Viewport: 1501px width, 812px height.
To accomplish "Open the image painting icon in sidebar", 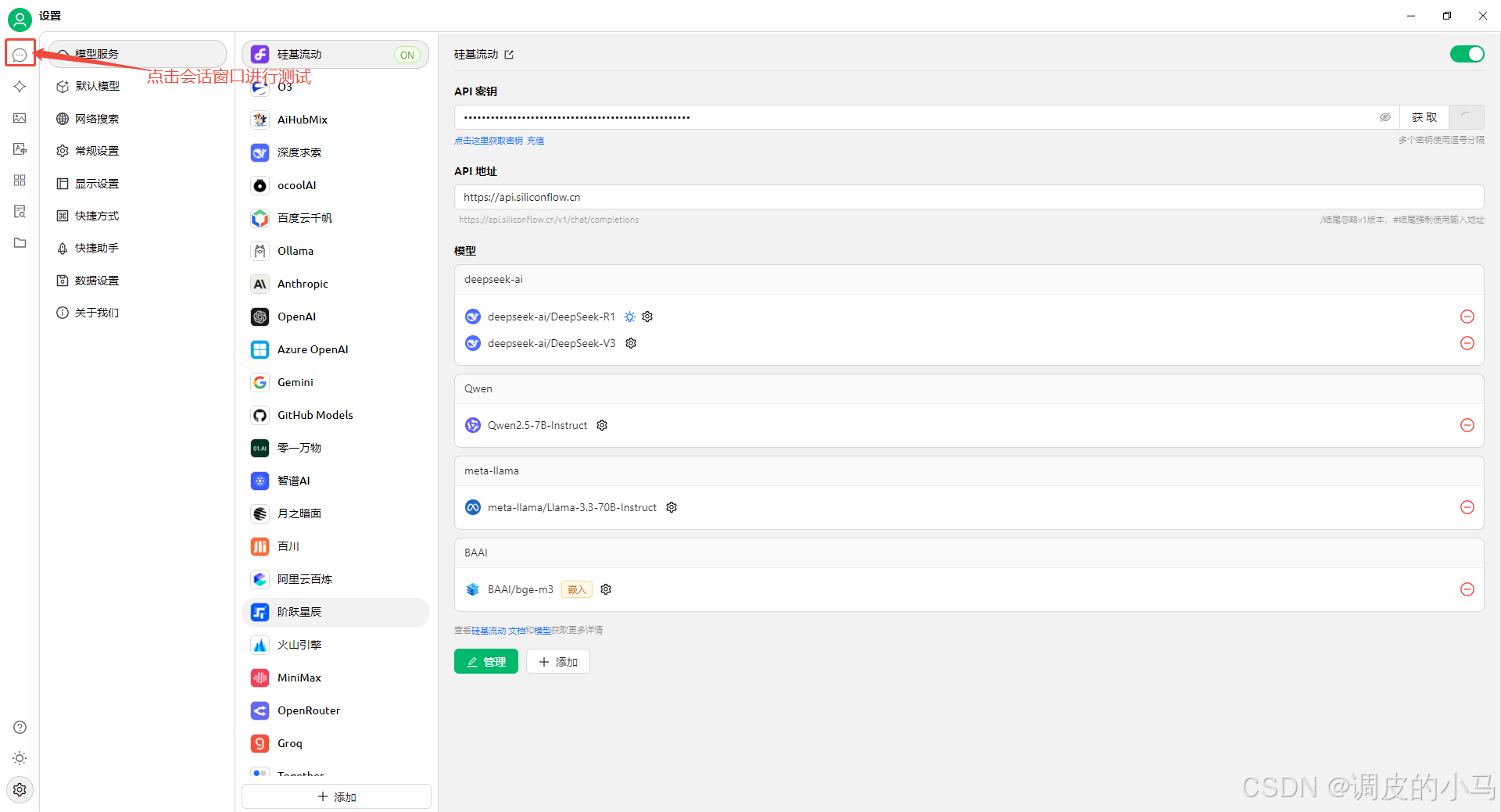I will coord(20,118).
